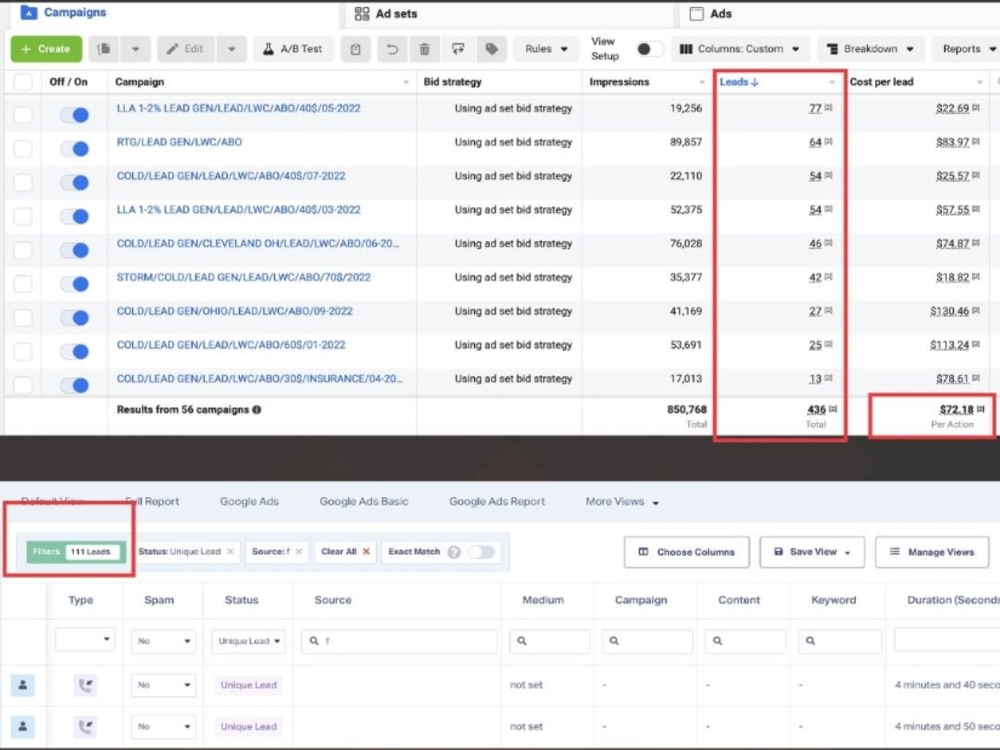Switch to the Ad sets tab
This screenshot has height=750, width=1000.
point(386,14)
